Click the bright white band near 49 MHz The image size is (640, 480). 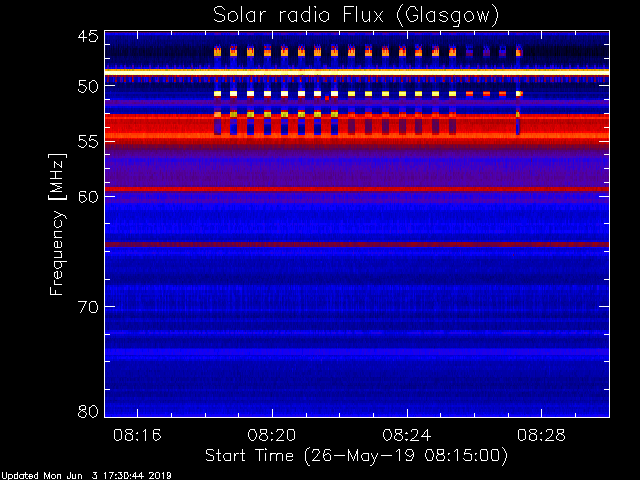[x=357, y=72]
